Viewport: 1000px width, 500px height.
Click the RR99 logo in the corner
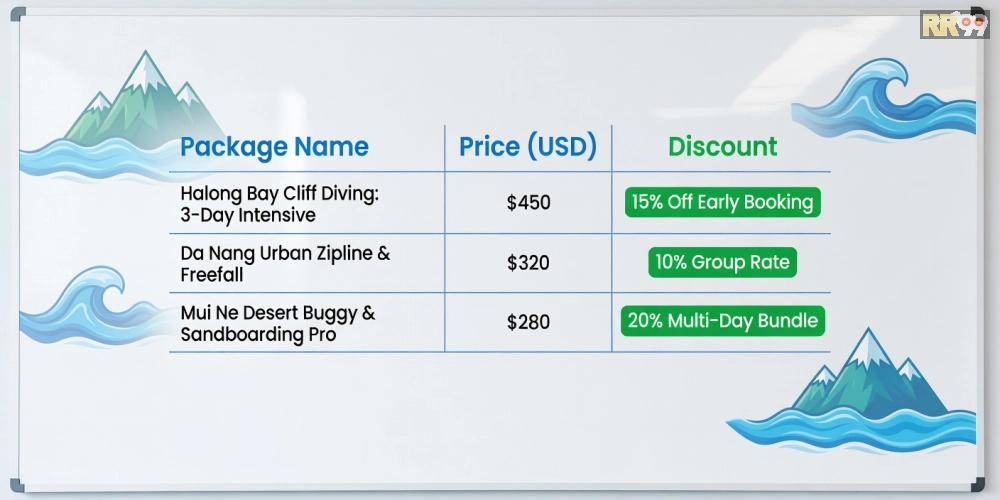953,25
